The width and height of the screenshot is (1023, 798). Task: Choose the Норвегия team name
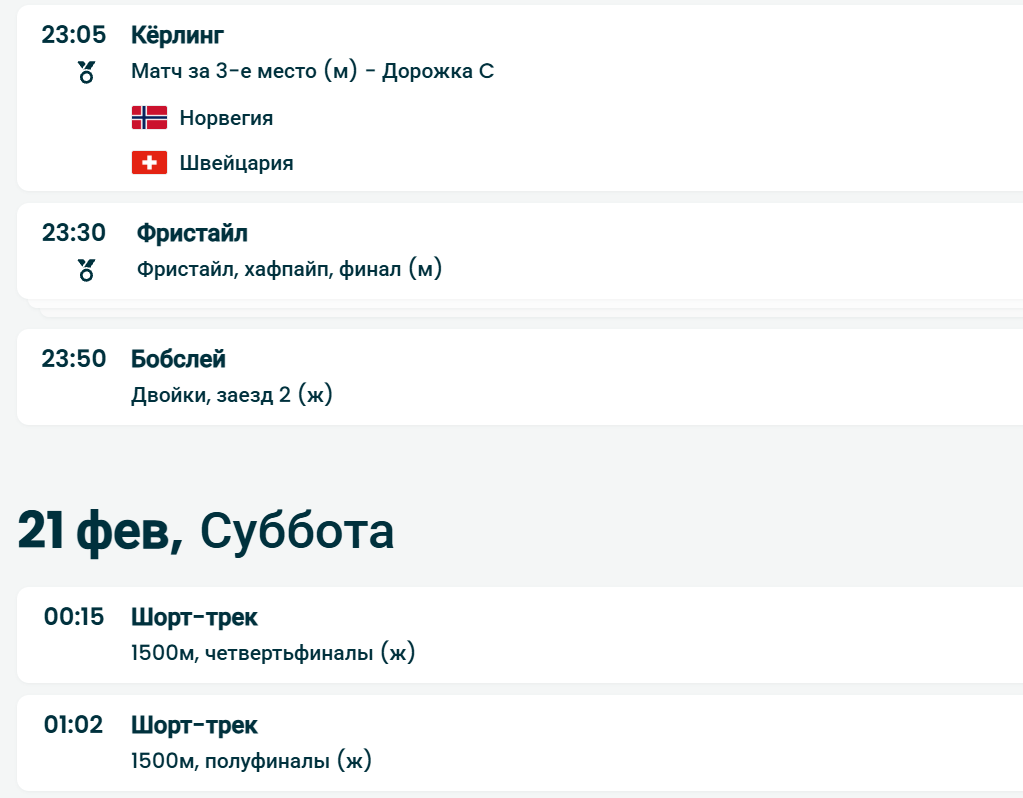pos(226,118)
